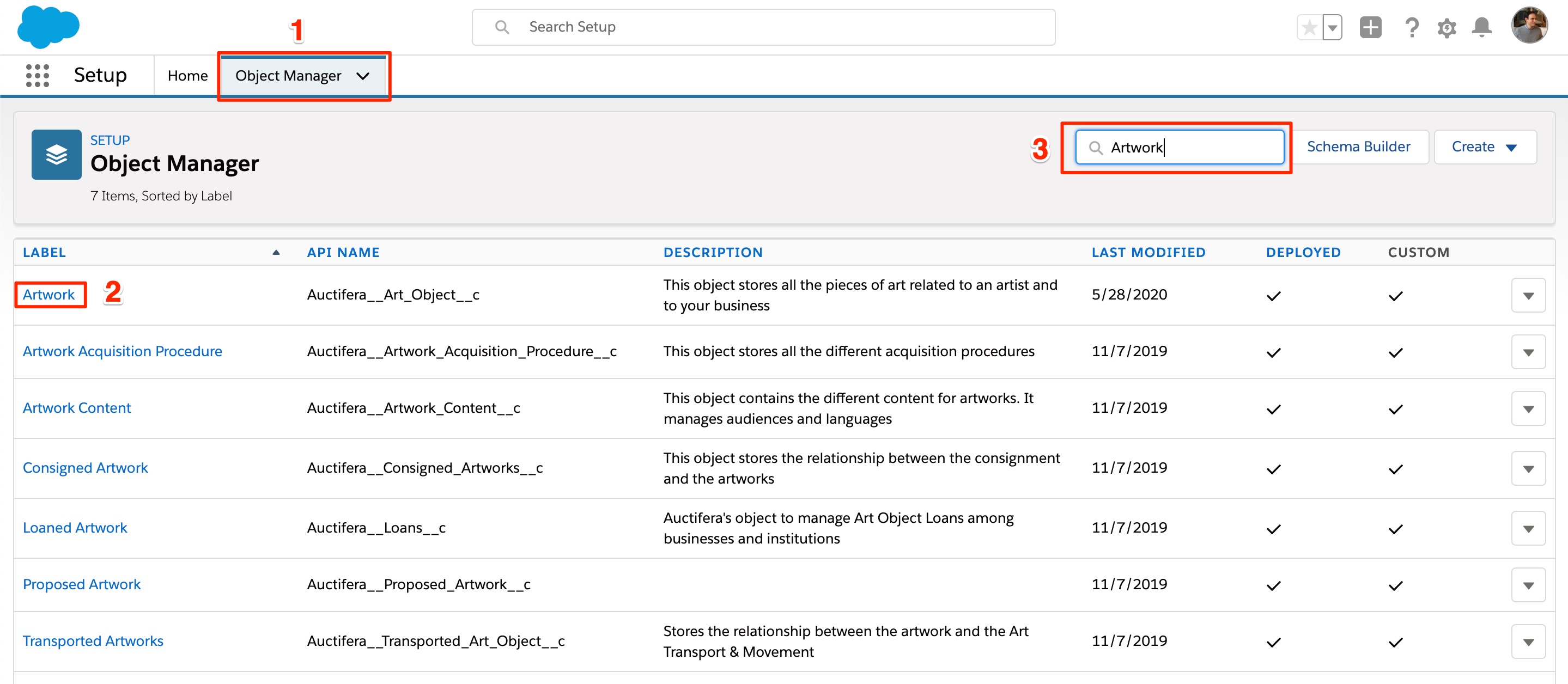Sort by the Last Modified column header
1568x684 pixels.
click(x=1148, y=252)
